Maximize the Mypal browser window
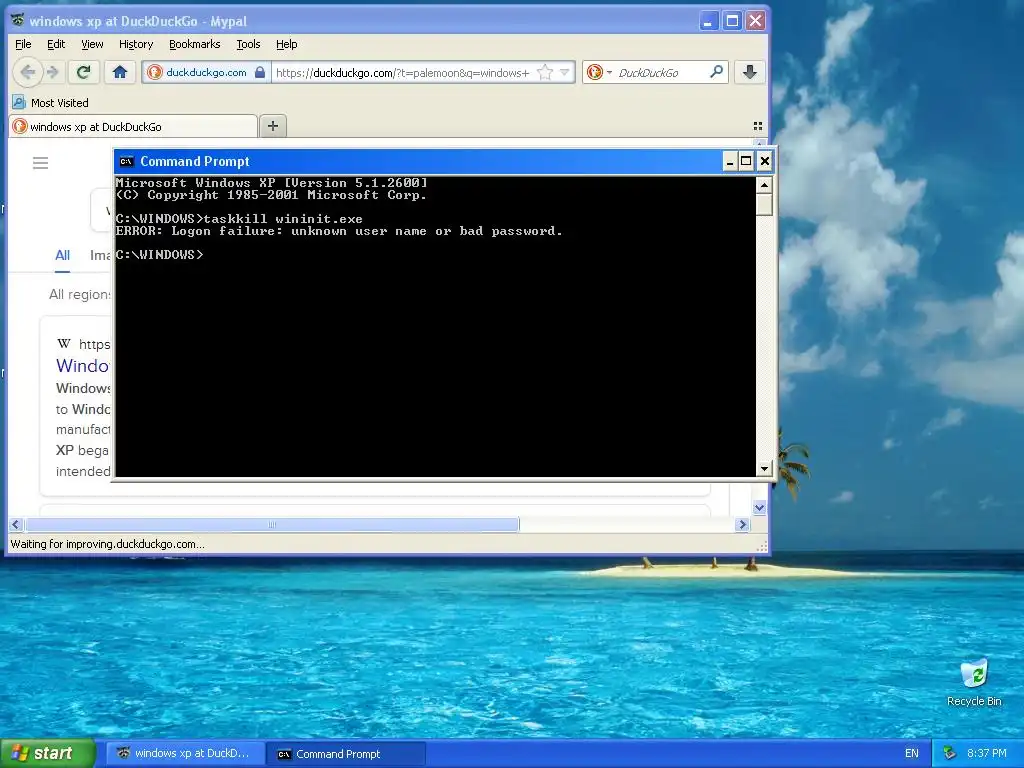The width and height of the screenshot is (1024, 768). click(x=732, y=21)
